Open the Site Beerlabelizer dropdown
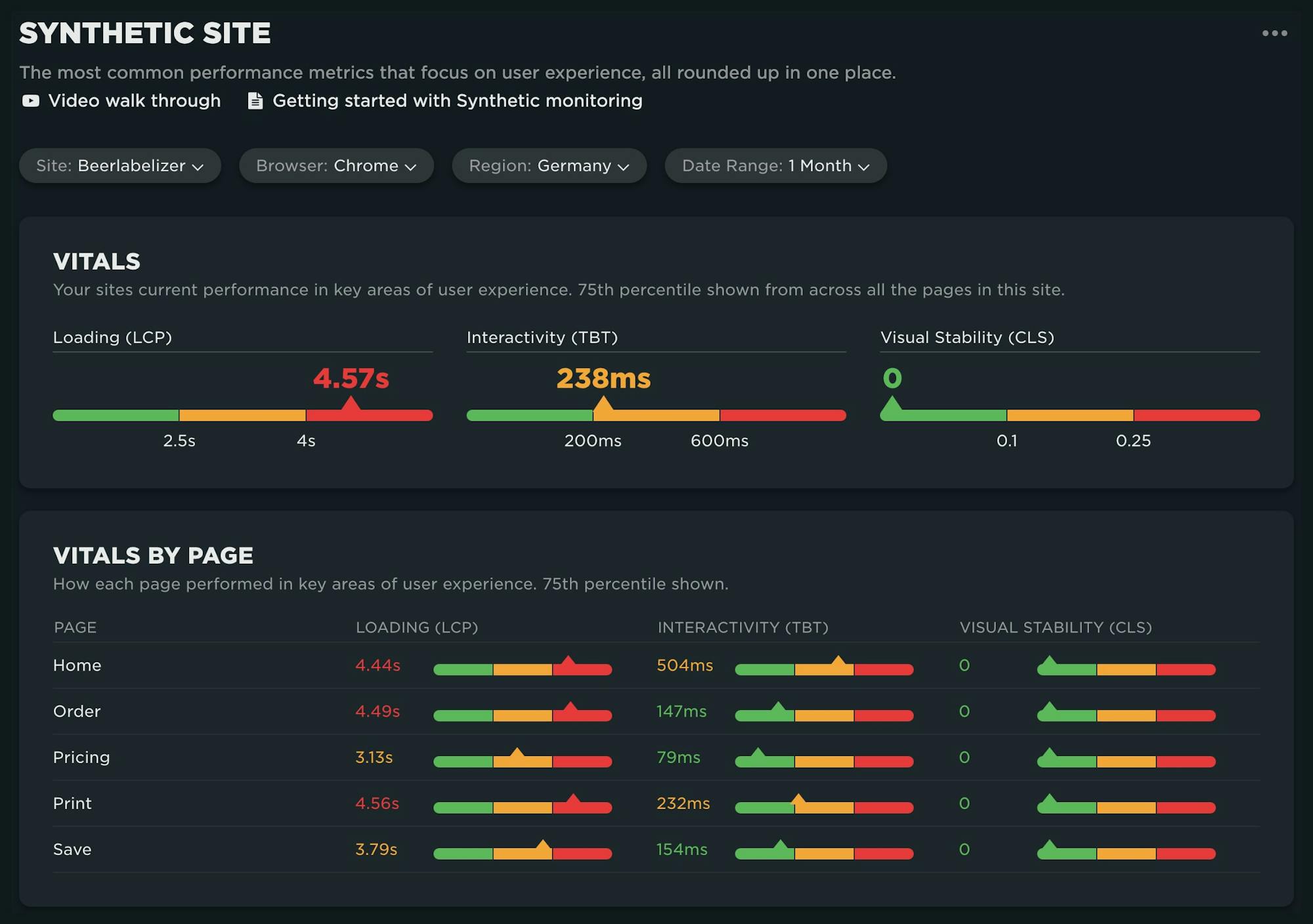This screenshot has width=1313, height=924. 120,165
